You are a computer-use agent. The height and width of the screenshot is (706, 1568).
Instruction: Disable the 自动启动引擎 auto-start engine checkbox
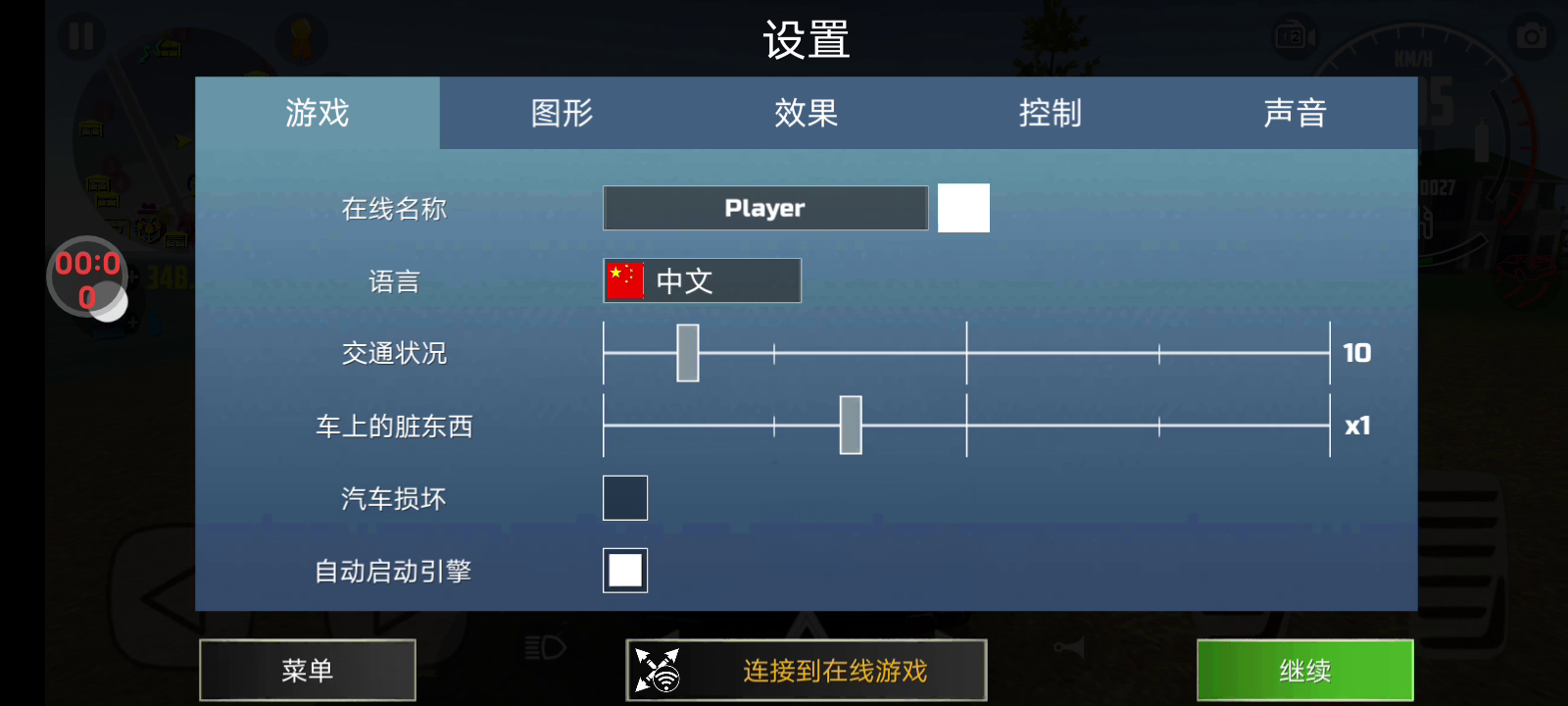coord(625,571)
